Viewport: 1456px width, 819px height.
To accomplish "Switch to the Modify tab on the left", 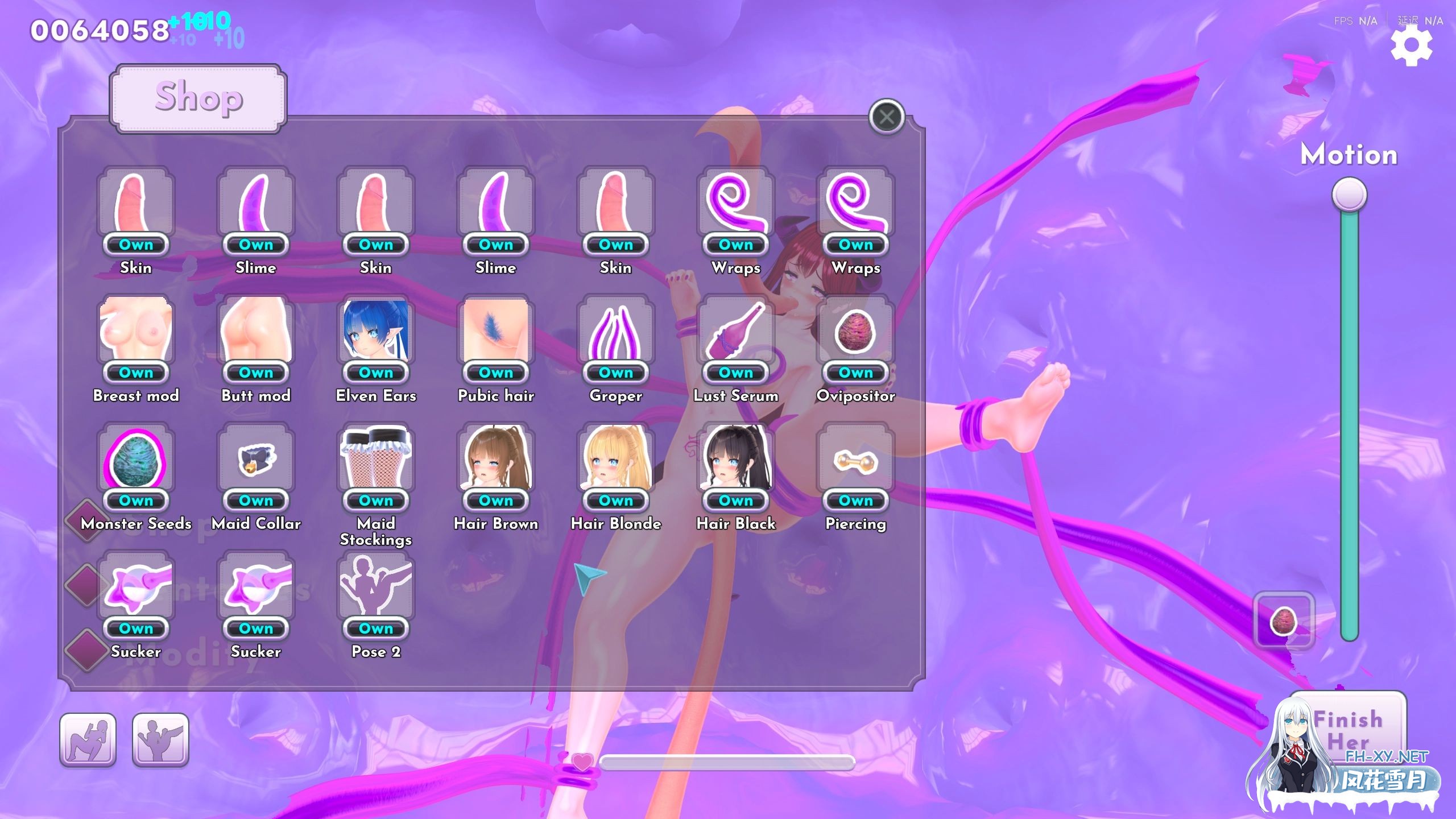I will (88, 648).
